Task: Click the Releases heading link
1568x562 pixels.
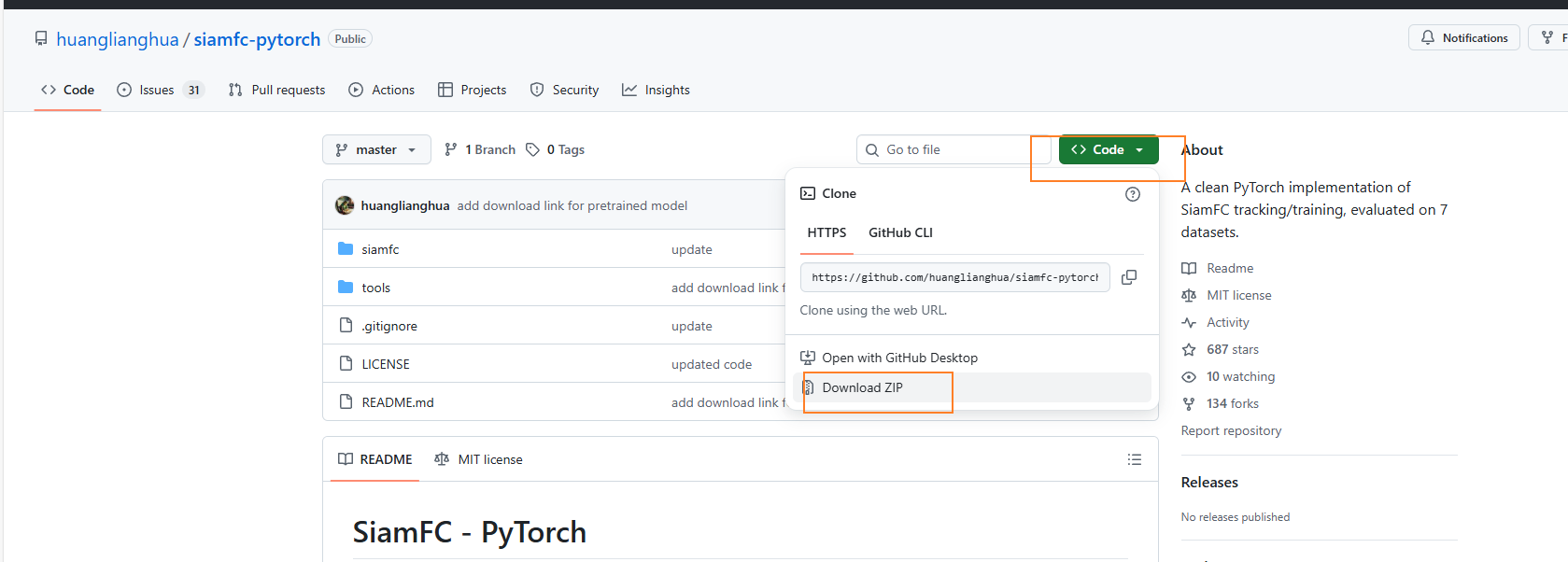Action: [x=1209, y=483]
